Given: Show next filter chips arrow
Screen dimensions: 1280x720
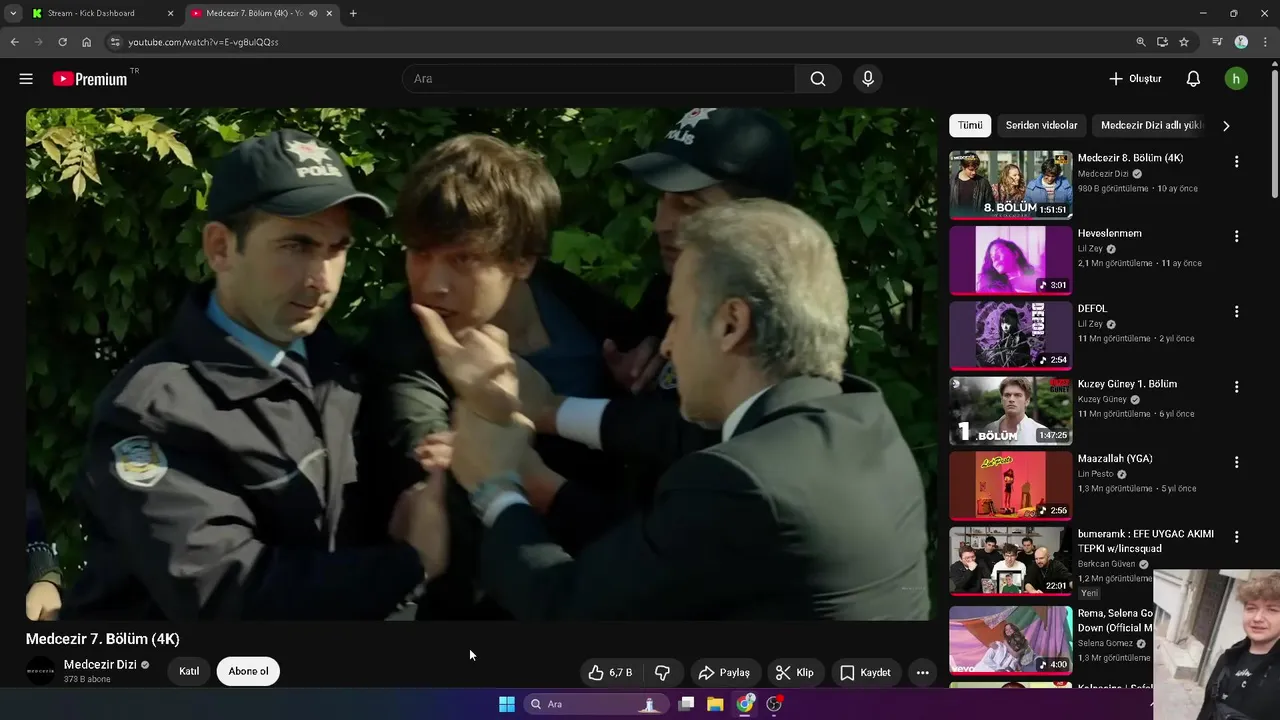Looking at the screenshot, I should pos(1226,126).
